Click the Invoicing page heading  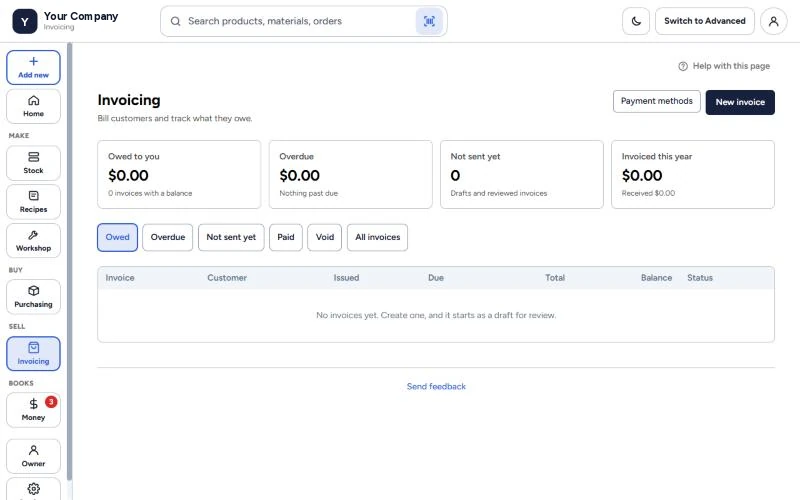click(129, 100)
